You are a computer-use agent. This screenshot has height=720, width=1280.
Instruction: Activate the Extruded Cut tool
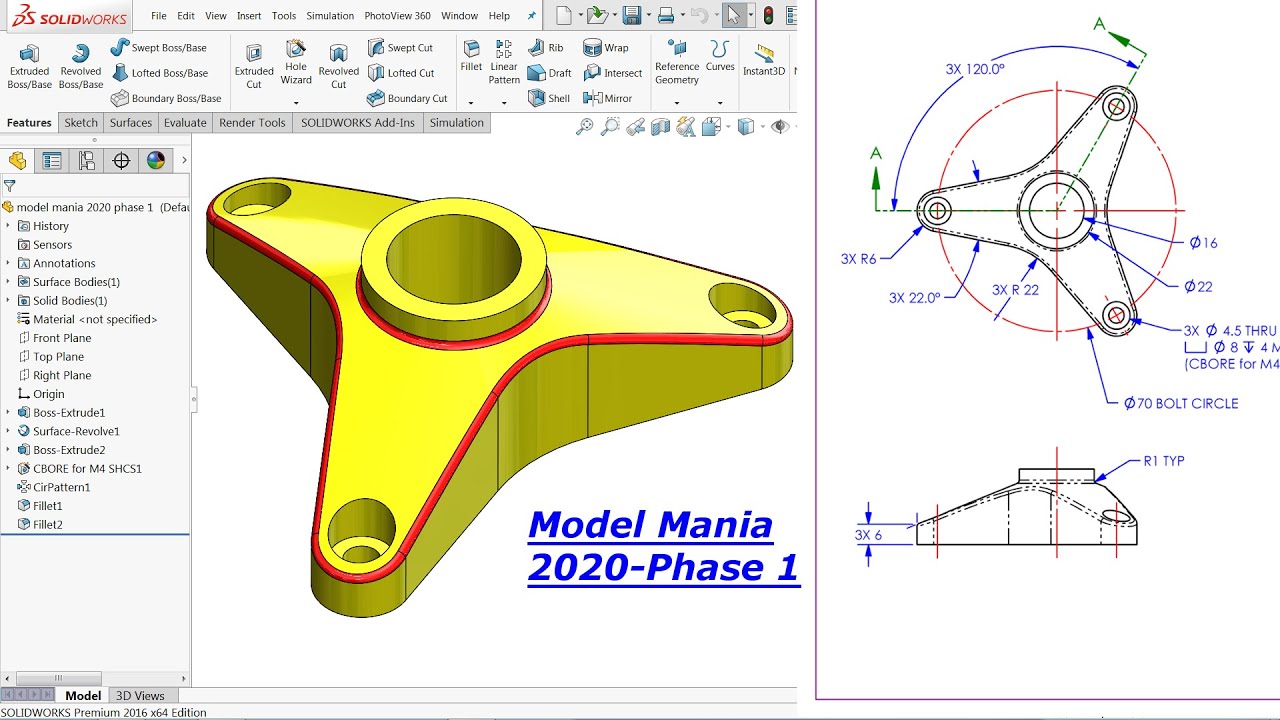click(x=254, y=66)
